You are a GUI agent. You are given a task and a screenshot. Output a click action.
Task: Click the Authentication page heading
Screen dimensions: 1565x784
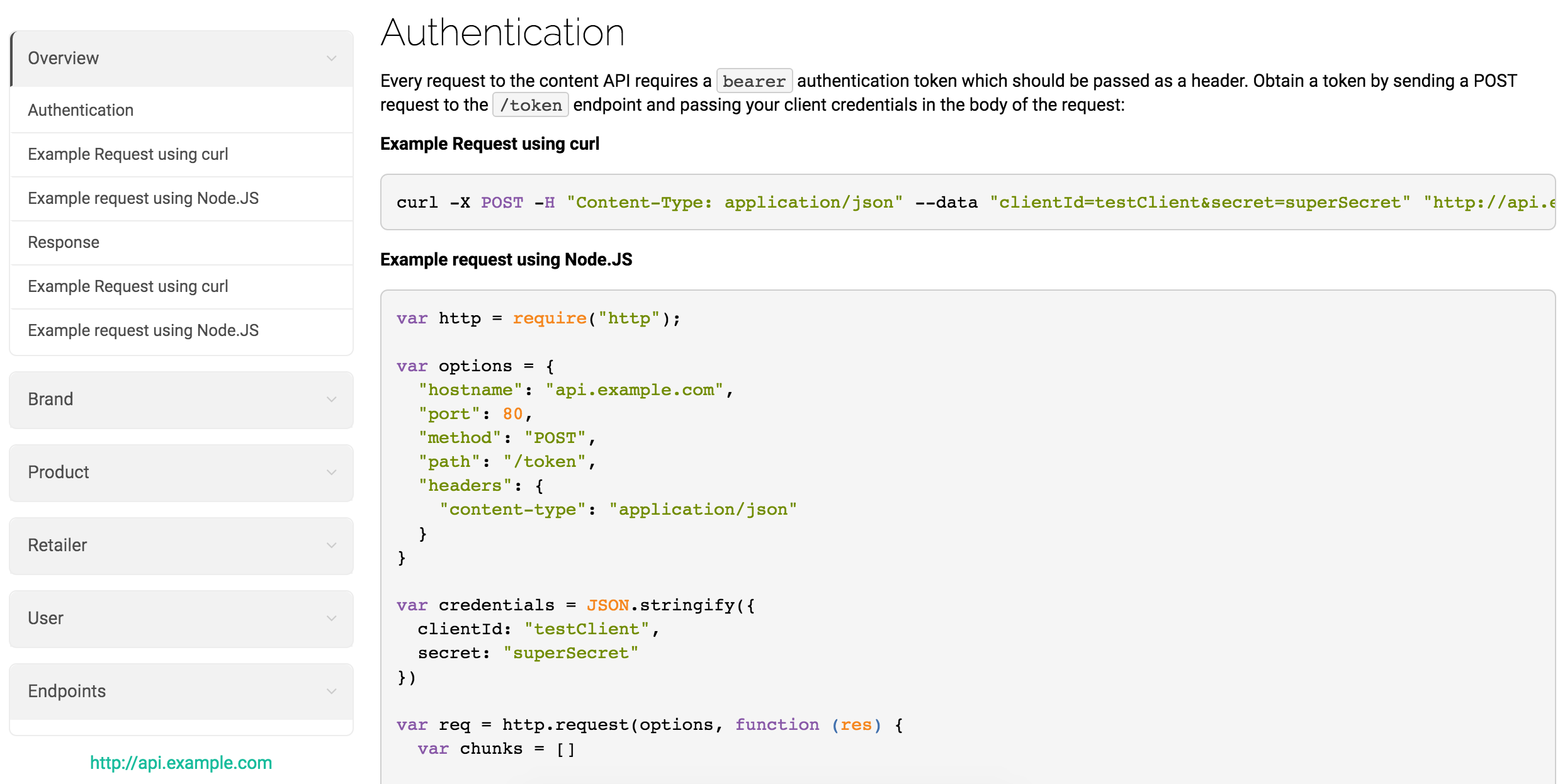pyautogui.click(x=502, y=33)
